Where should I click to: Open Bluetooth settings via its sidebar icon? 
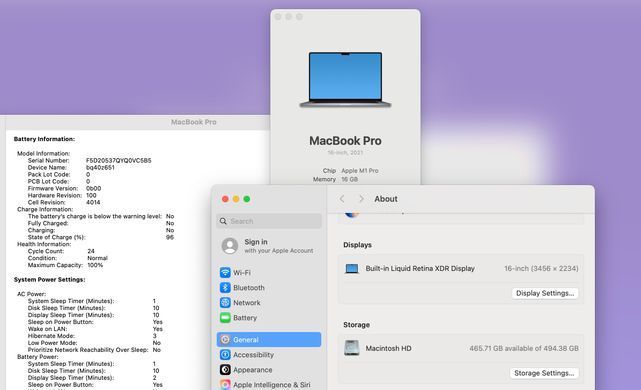coord(225,287)
